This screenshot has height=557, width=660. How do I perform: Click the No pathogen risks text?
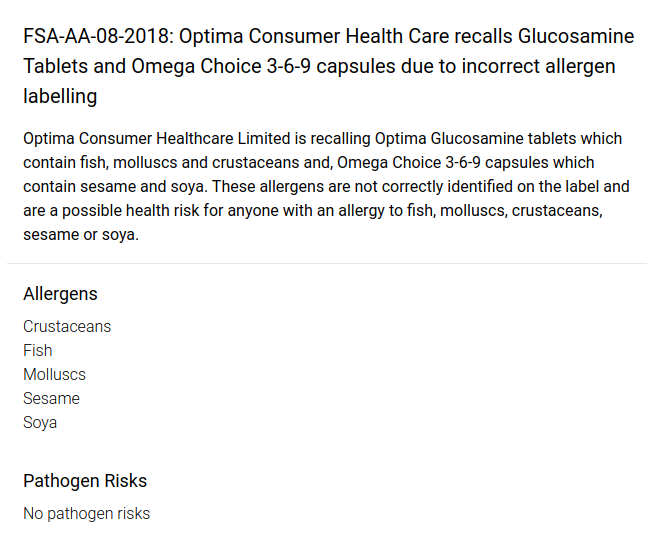click(87, 514)
